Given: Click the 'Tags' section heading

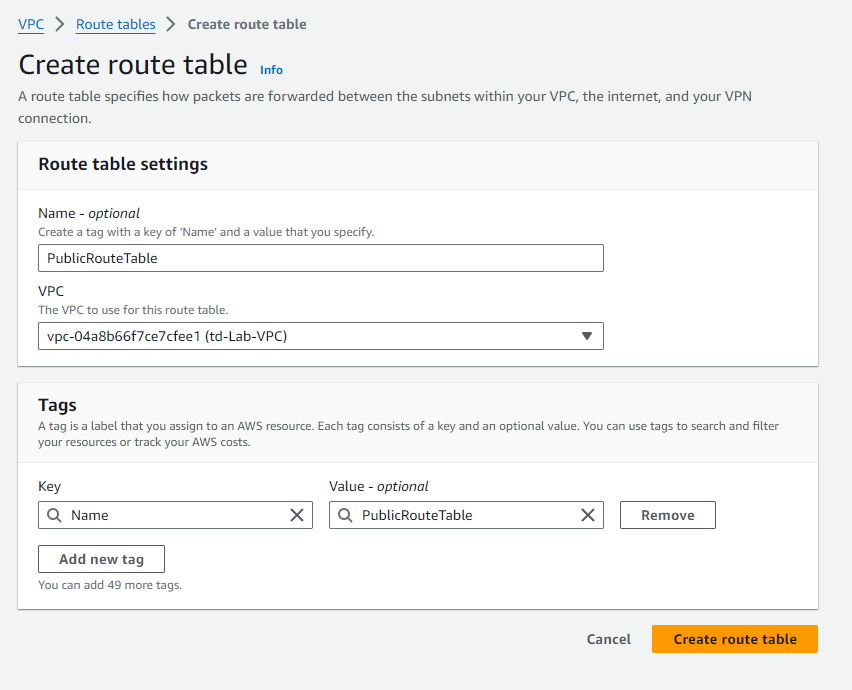Looking at the screenshot, I should coord(58,405).
